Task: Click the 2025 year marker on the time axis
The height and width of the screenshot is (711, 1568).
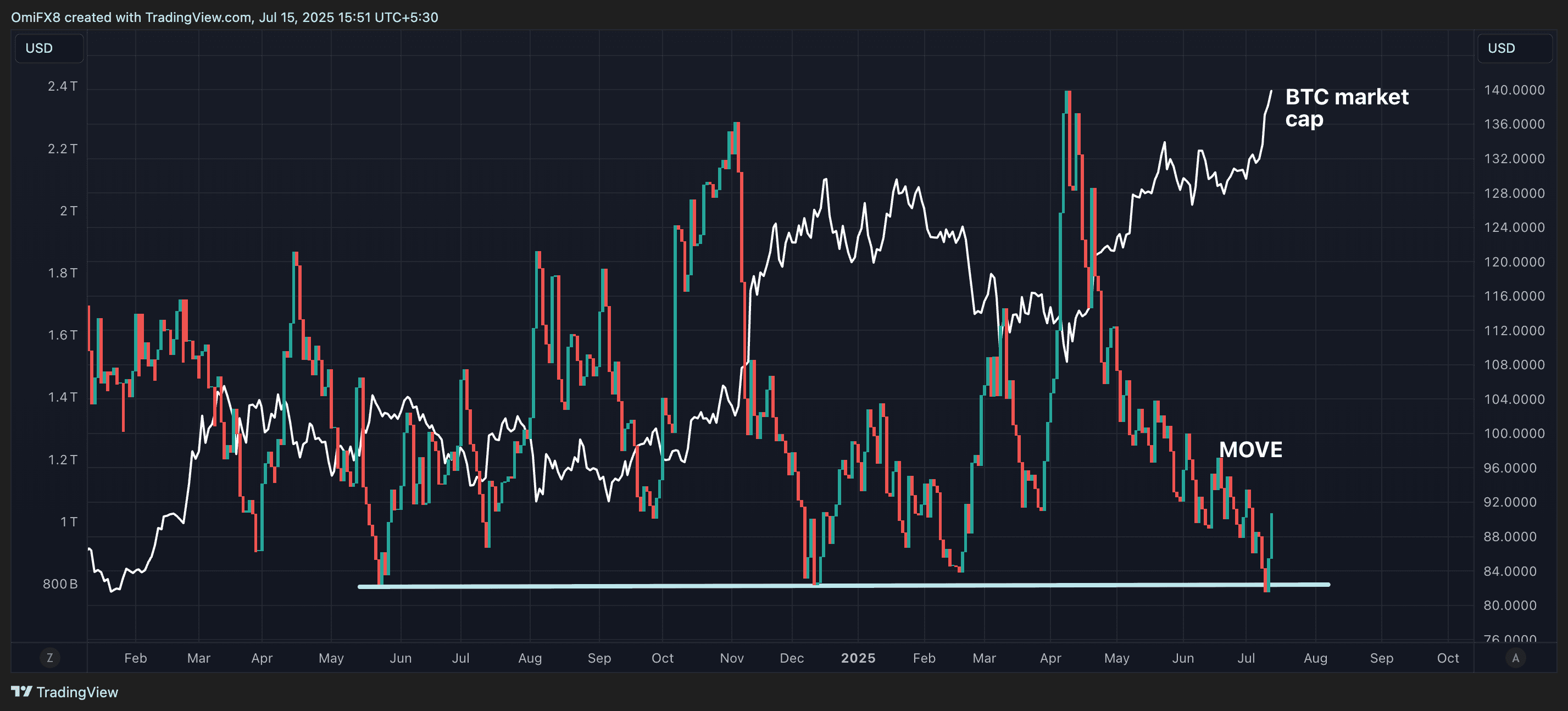Action: tap(858, 658)
